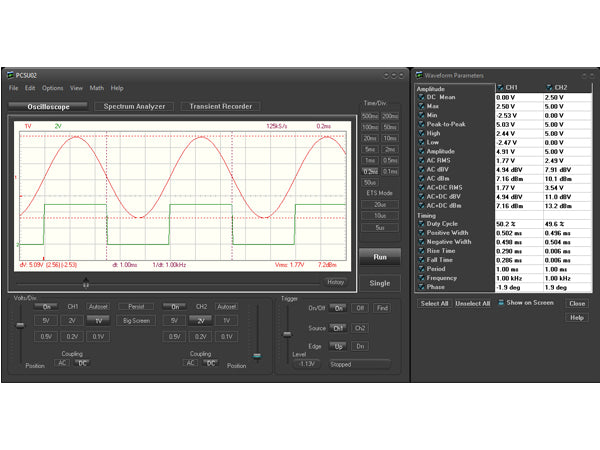Select 20us ETS mode time base
This screenshot has height=450, width=600.
point(379,204)
